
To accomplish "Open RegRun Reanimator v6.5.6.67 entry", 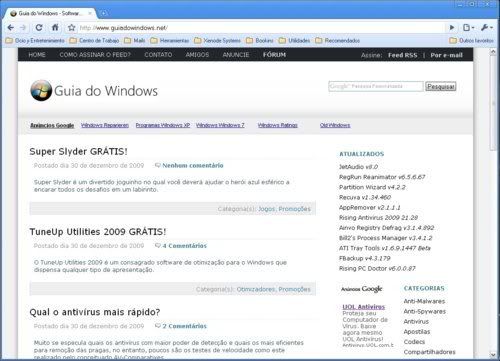I will pyautogui.click(x=382, y=177).
